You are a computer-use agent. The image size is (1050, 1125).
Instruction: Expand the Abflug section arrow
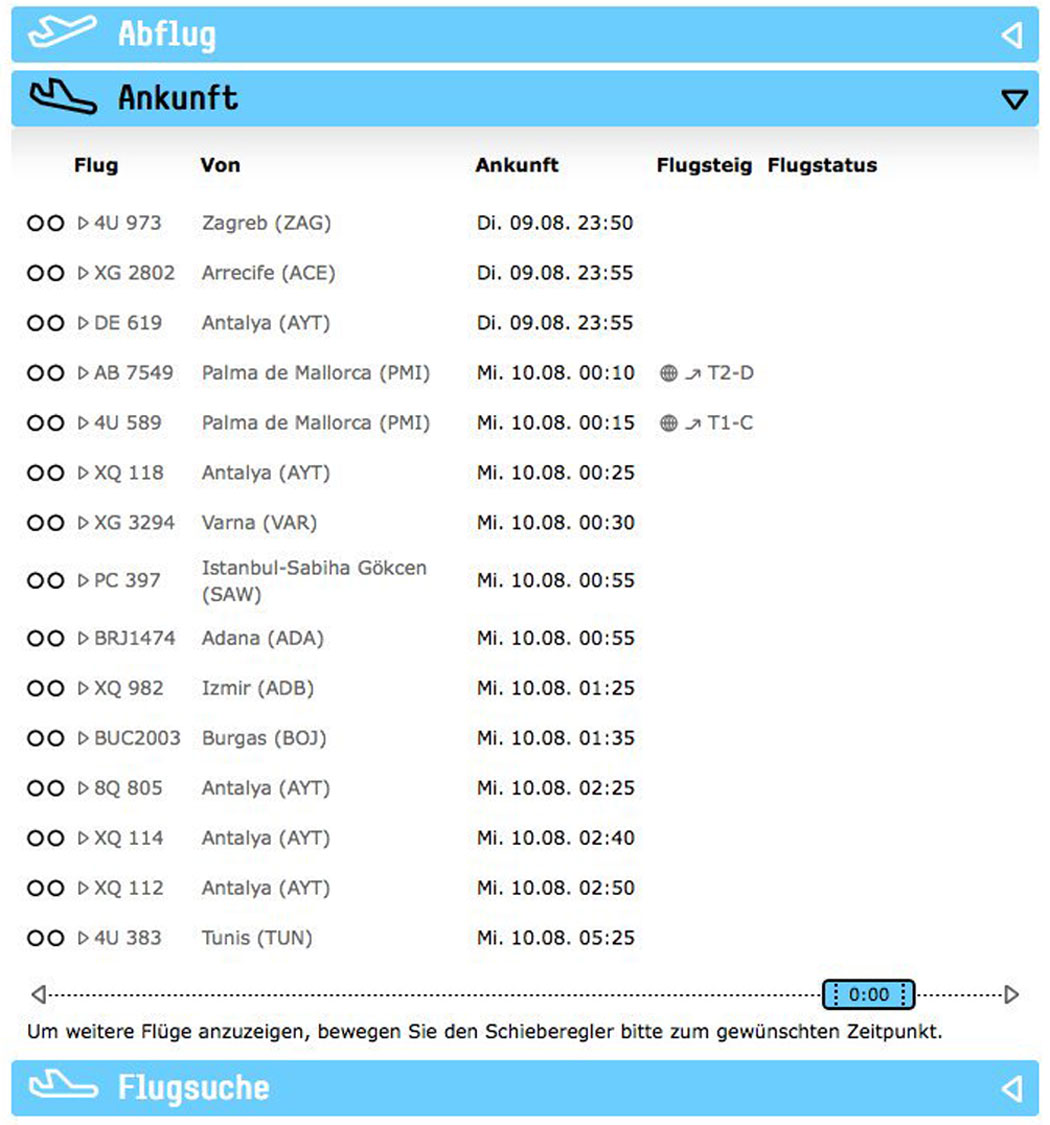[1012, 34]
